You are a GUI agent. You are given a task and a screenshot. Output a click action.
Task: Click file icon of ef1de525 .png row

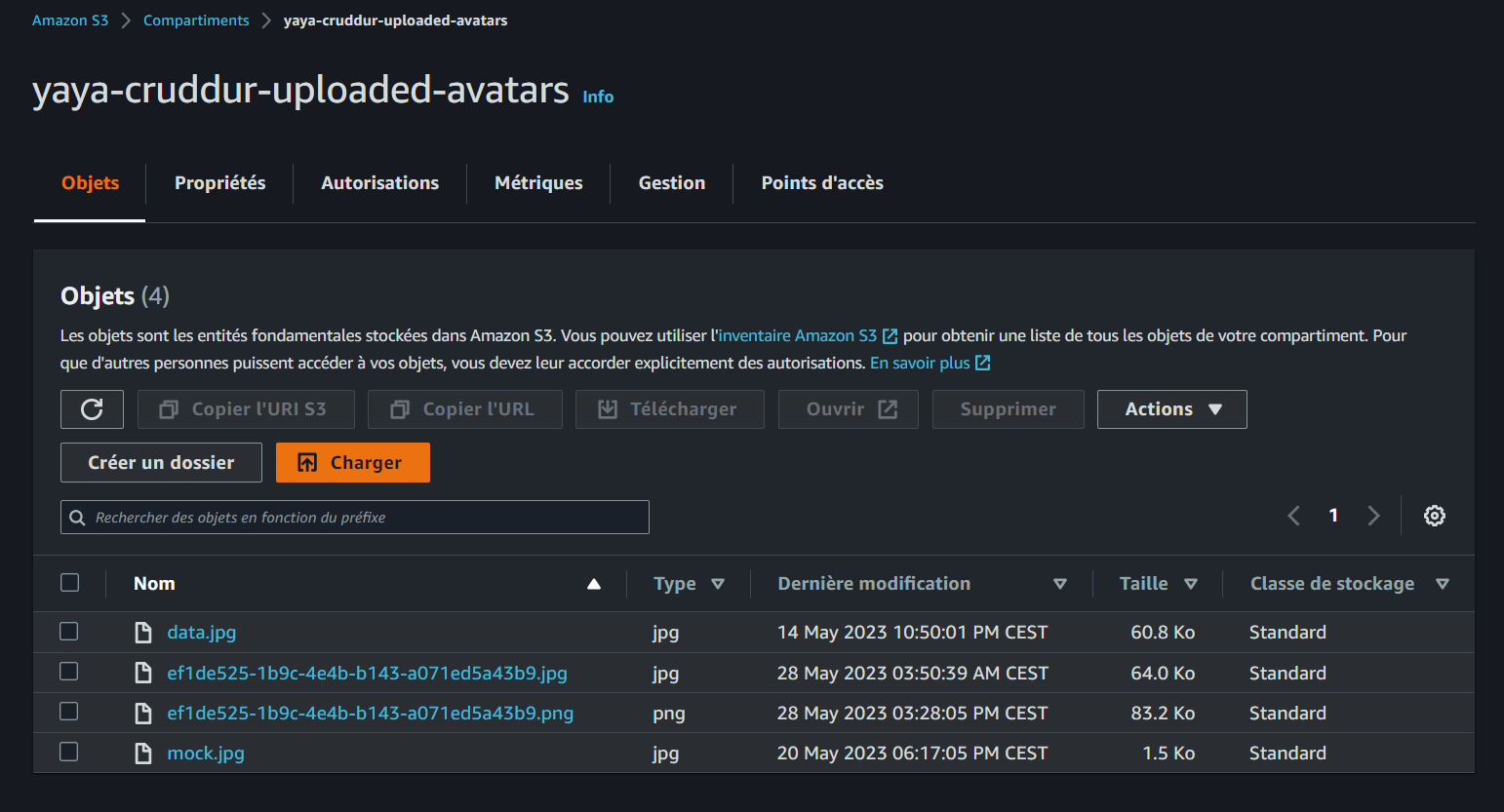coord(143,714)
